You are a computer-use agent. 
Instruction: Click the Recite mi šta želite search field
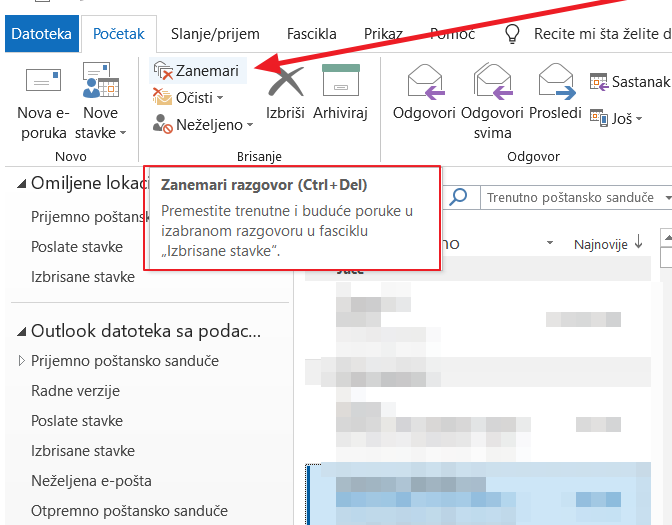pos(602,34)
